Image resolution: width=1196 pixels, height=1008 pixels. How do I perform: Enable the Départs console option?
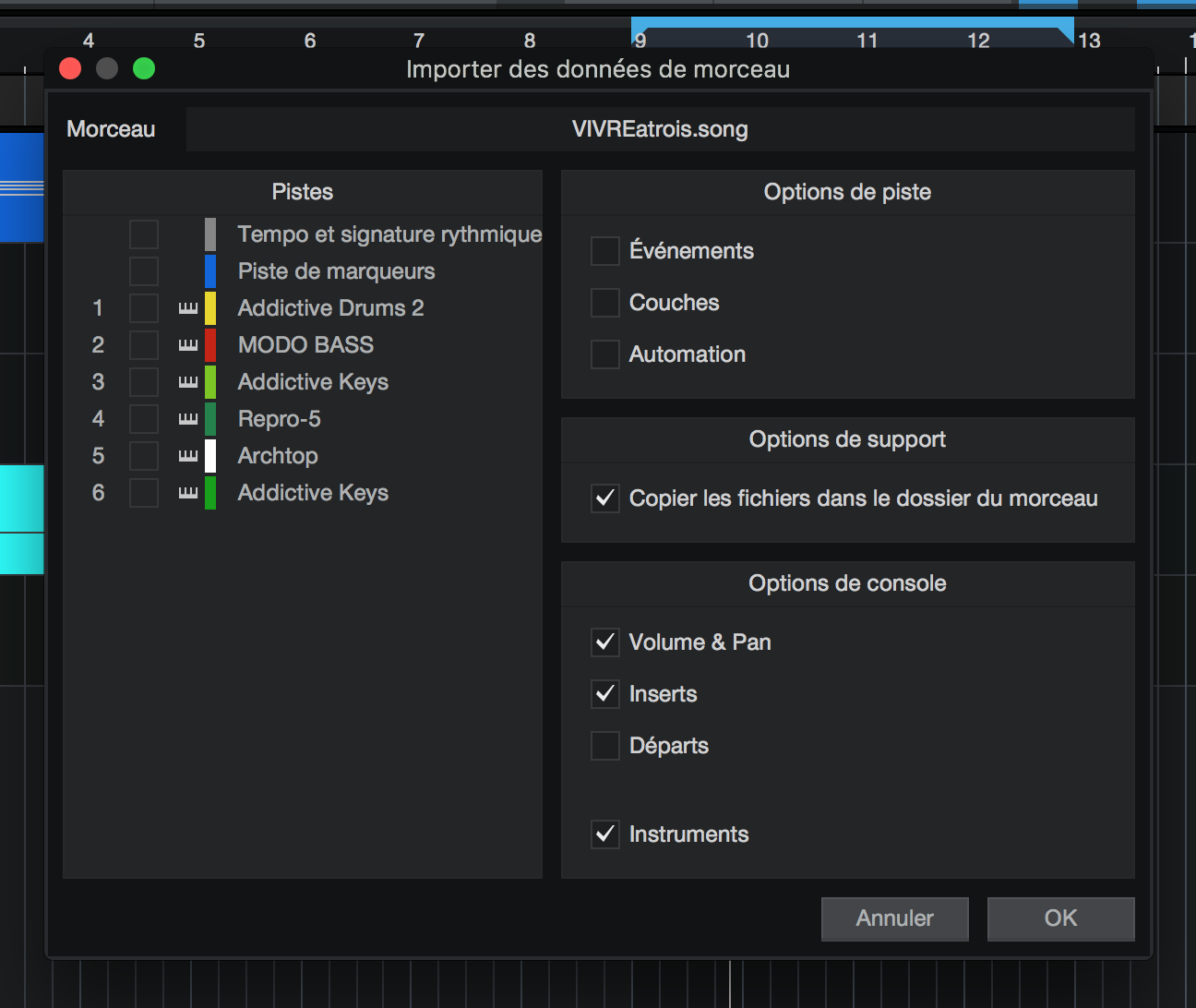pos(605,746)
